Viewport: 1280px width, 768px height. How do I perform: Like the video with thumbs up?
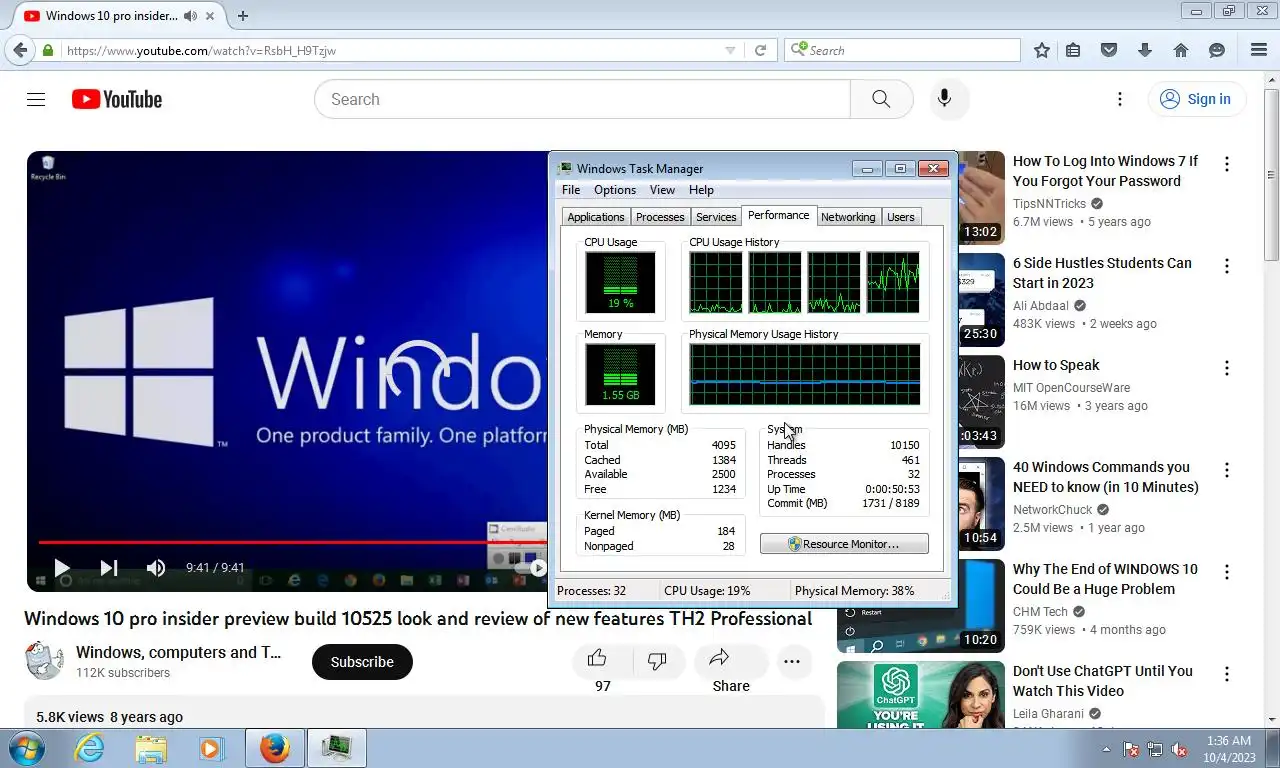(597, 658)
